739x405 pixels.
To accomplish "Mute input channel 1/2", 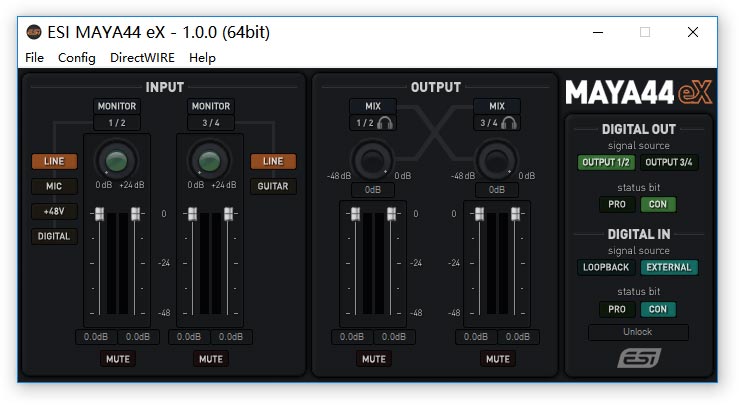I will tap(118, 359).
